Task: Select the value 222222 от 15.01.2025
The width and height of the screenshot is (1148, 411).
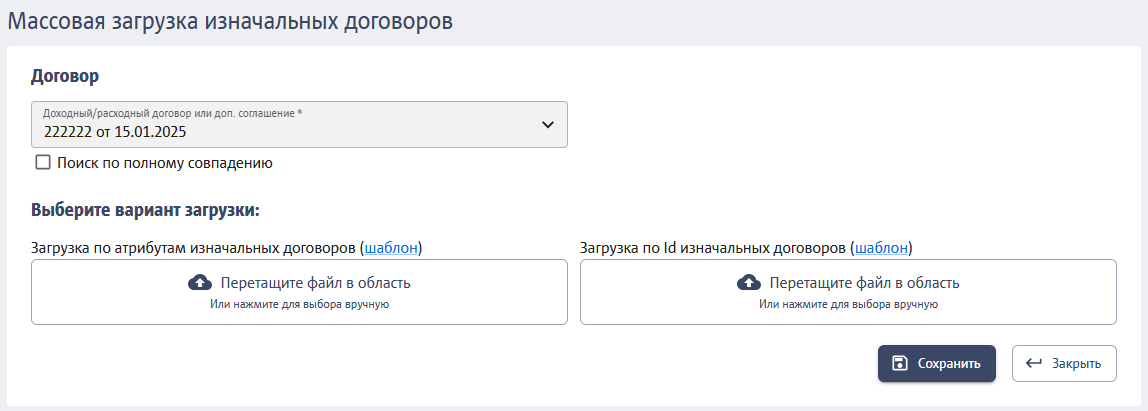Action: (115, 133)
